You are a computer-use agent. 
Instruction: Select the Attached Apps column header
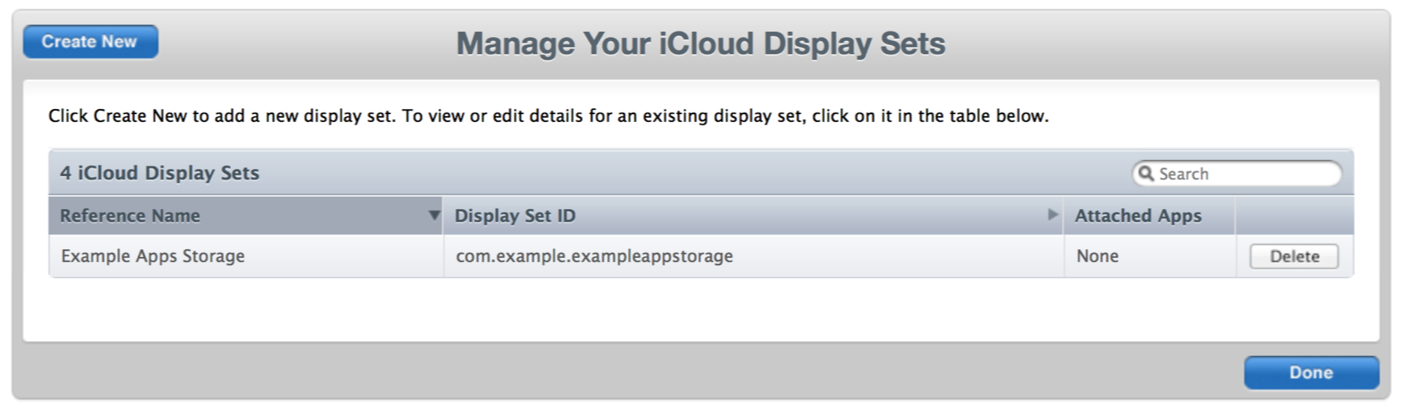point(1138,215)
